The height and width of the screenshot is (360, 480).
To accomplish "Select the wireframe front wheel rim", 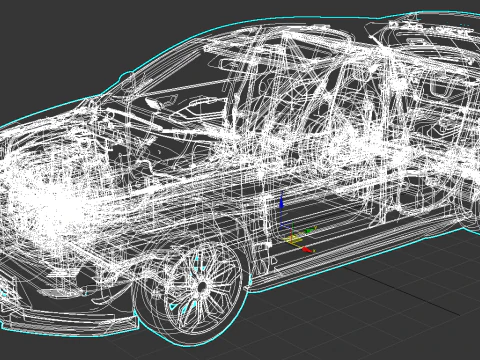I will 204,289.
